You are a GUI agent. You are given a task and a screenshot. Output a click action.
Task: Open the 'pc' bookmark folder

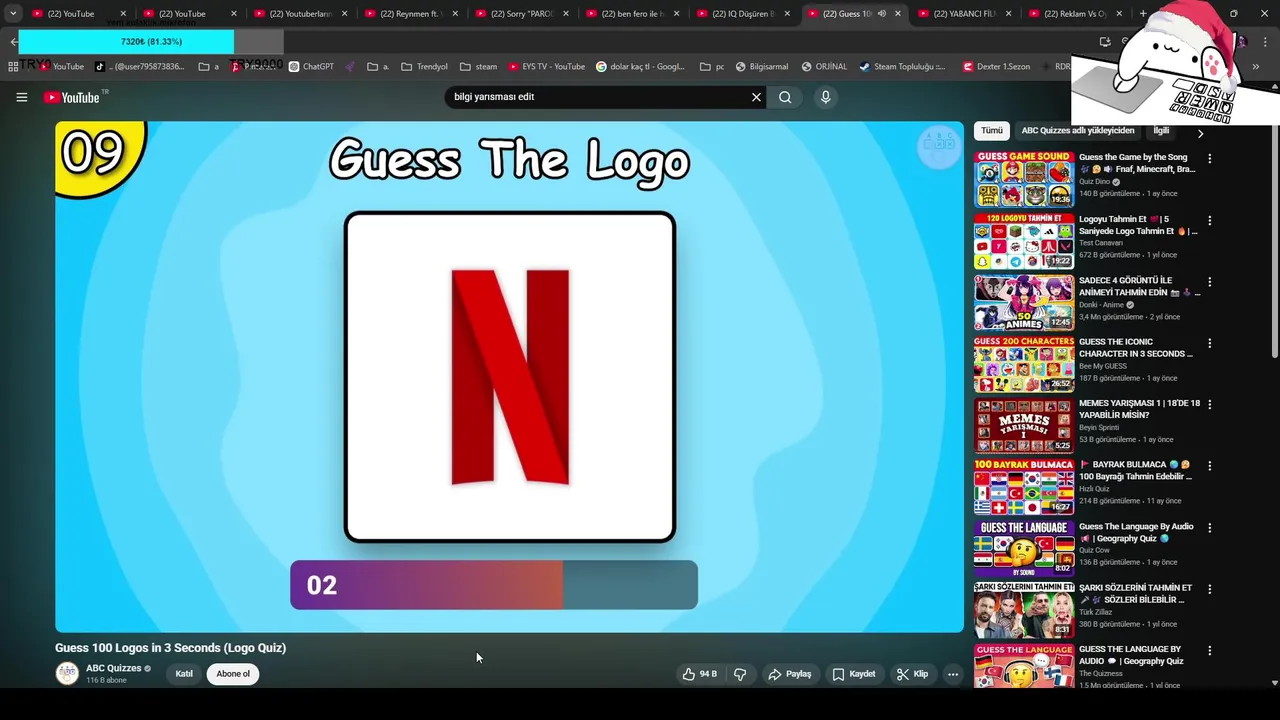point(712,67)
